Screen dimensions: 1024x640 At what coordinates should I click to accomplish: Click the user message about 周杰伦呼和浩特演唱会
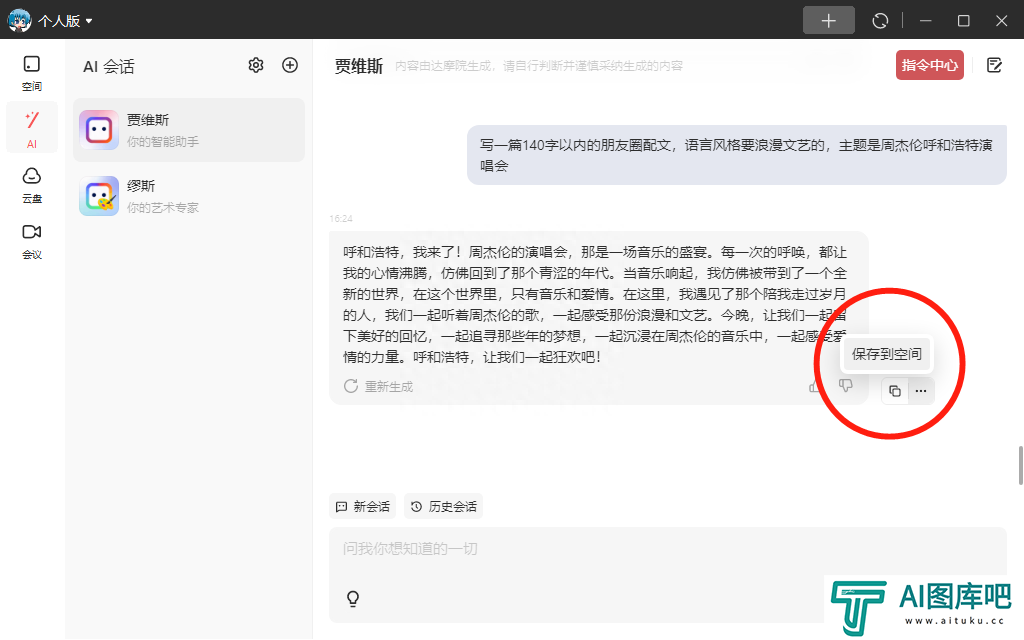pyautogui.click(x=737, y=155)
